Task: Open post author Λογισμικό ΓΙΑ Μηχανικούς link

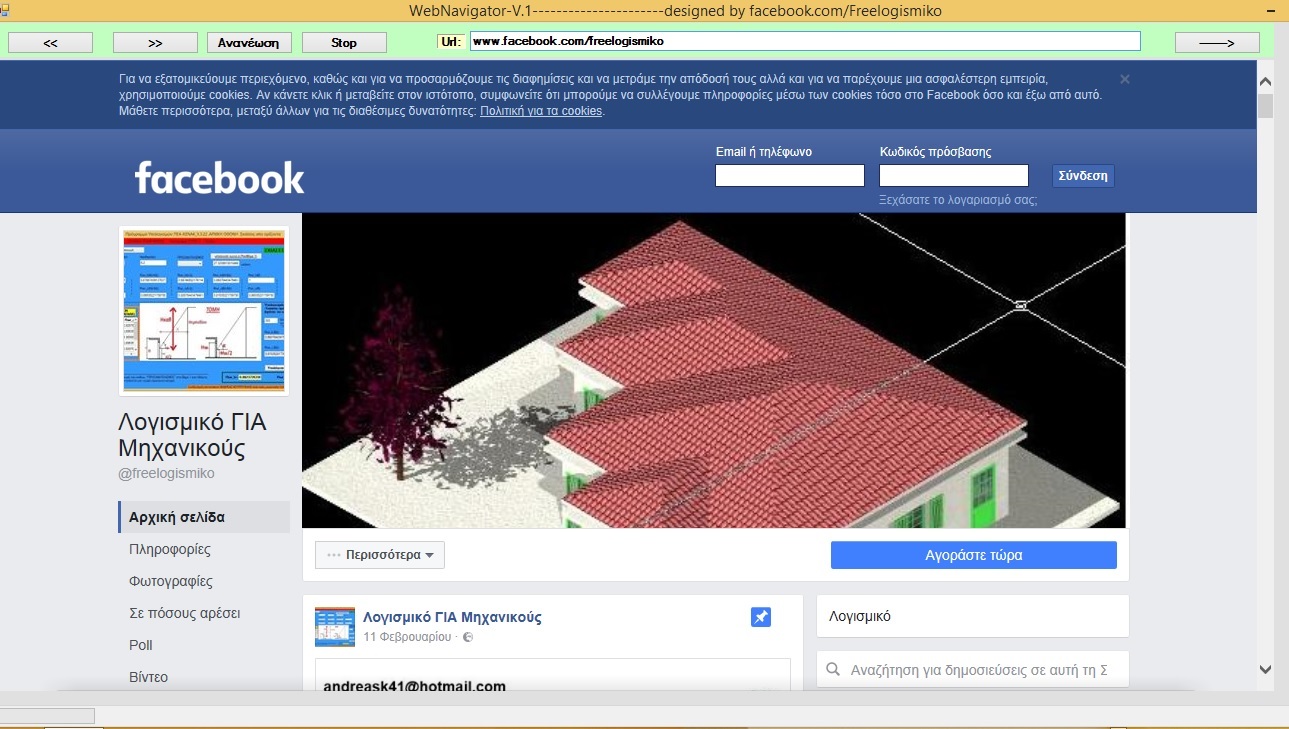Action: pyautogui.click(x=452, y=617)
